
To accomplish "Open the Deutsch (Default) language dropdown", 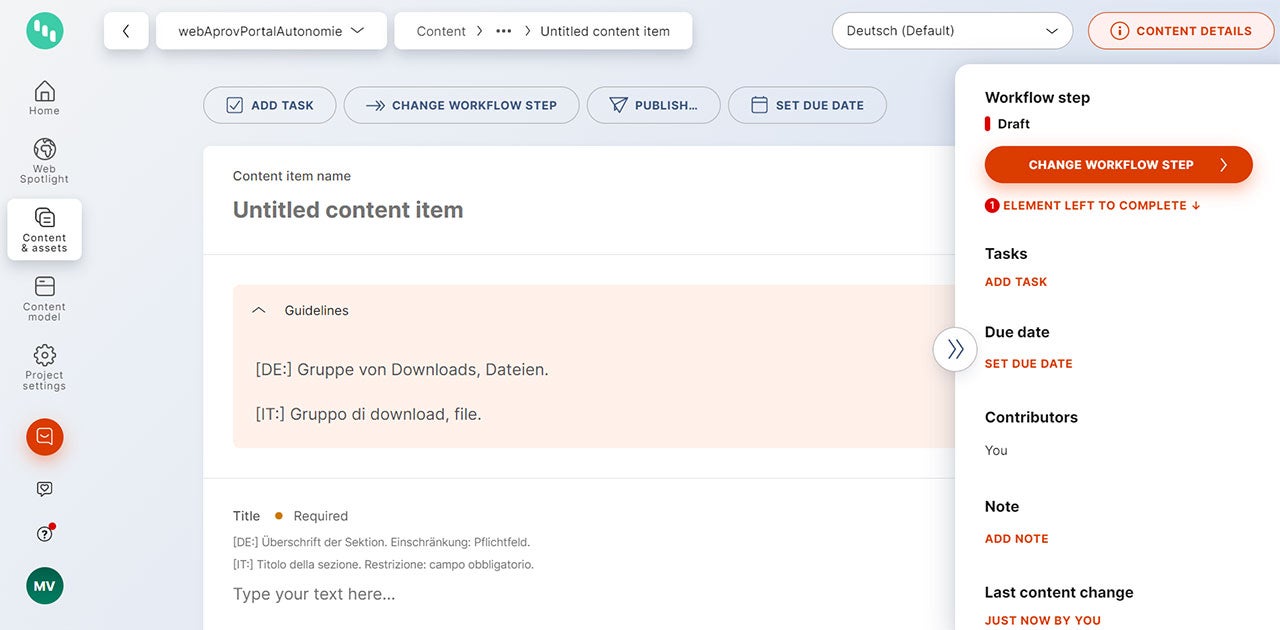I will point(951,31).
